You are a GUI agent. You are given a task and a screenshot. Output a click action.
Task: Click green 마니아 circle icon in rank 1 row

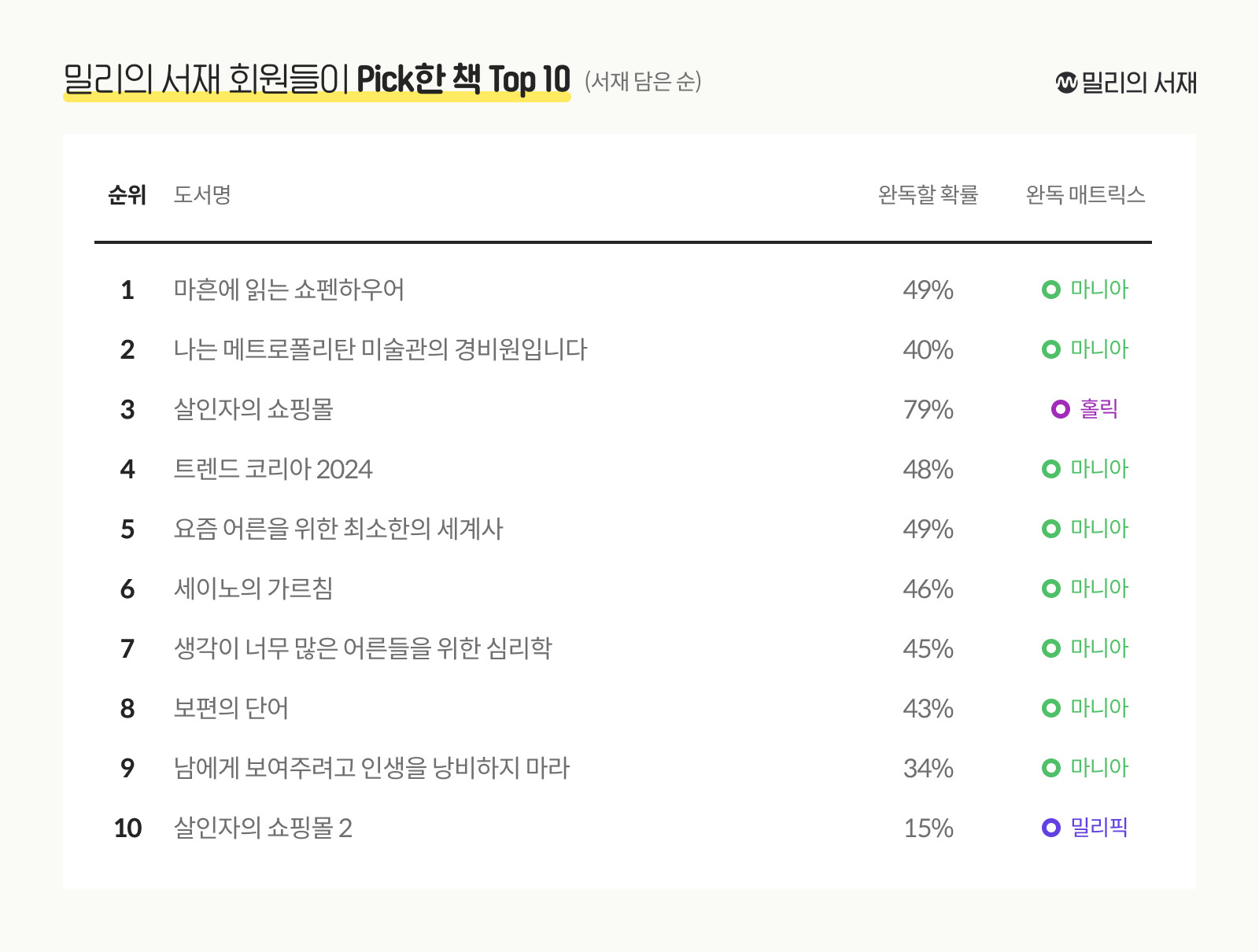[x=1050, y=290]
